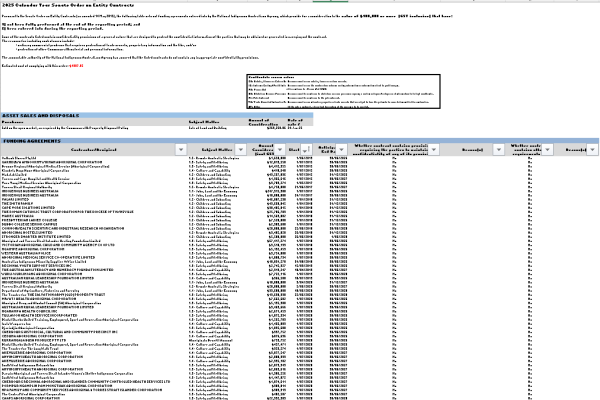Select the spreadsheet title cell at top
Screen dimensions: 600x400
pyautogui.click(x=70, y=5)
